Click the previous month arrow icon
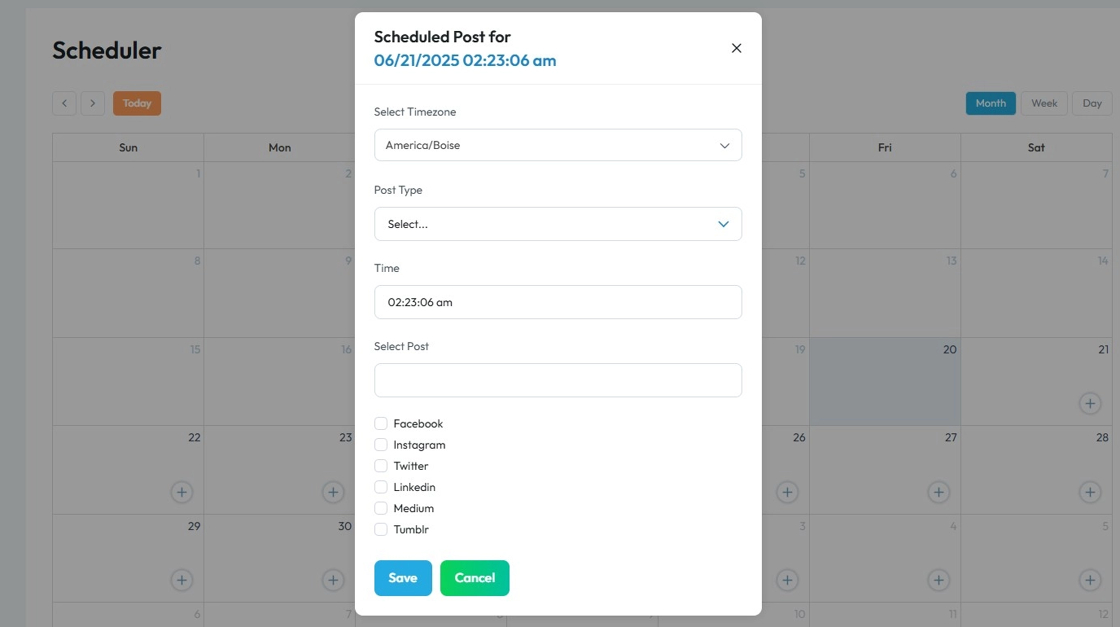Image resolution: width=1120 pixels, height=627 pixels. pos(64,103)
